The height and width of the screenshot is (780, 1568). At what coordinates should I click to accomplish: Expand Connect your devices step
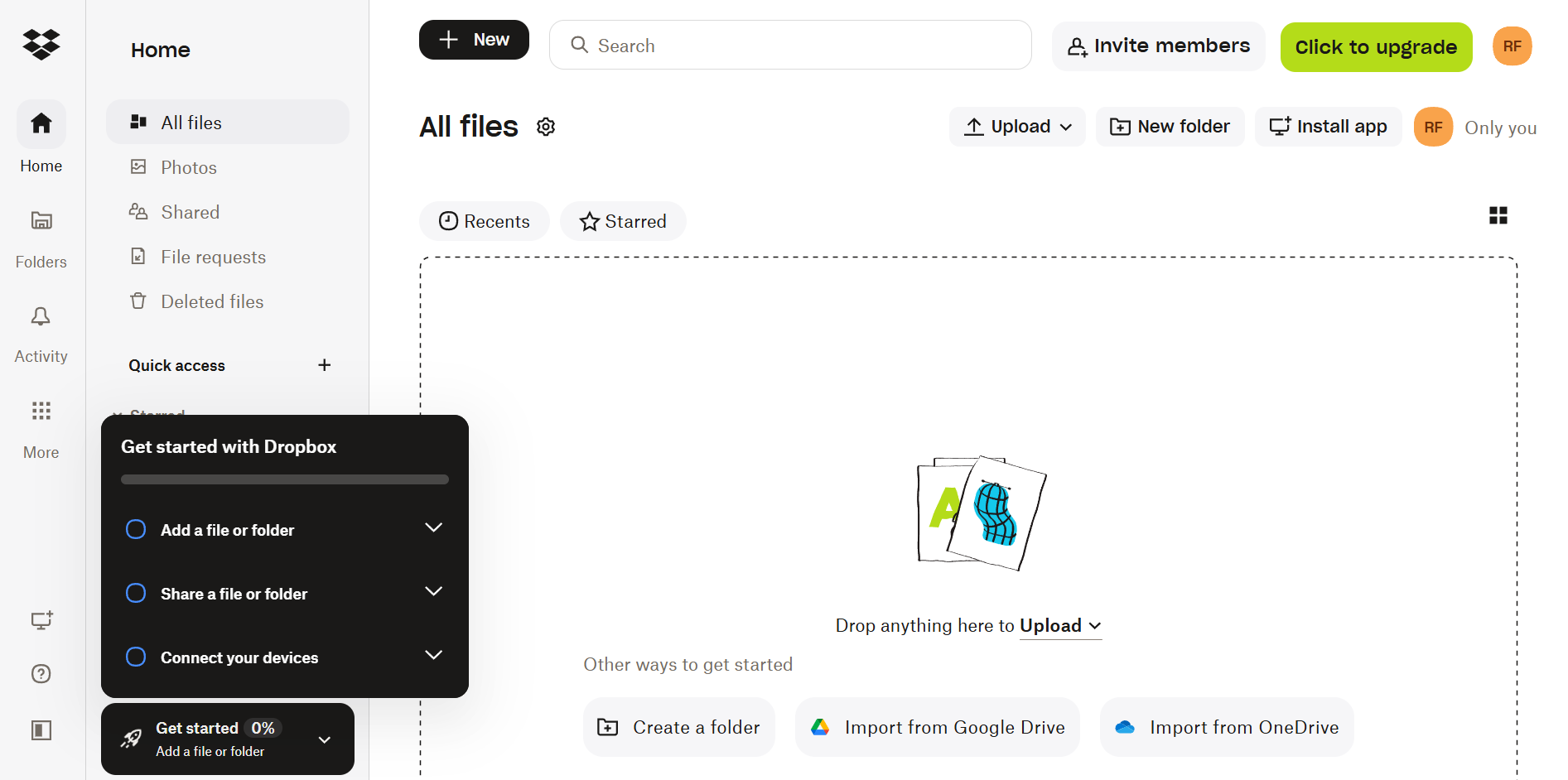click(433, 655)
